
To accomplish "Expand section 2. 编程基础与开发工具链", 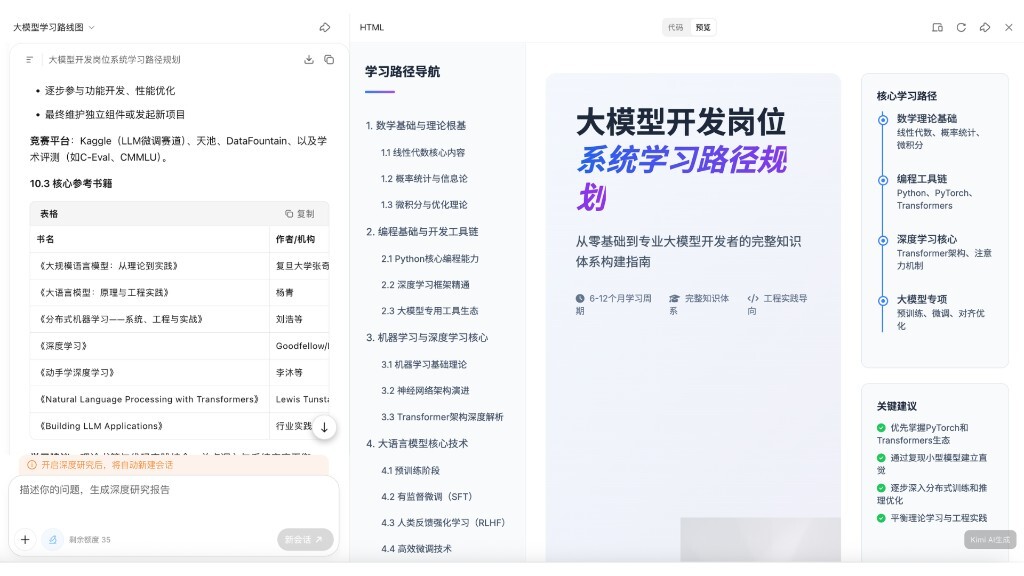I will [422, 232].
